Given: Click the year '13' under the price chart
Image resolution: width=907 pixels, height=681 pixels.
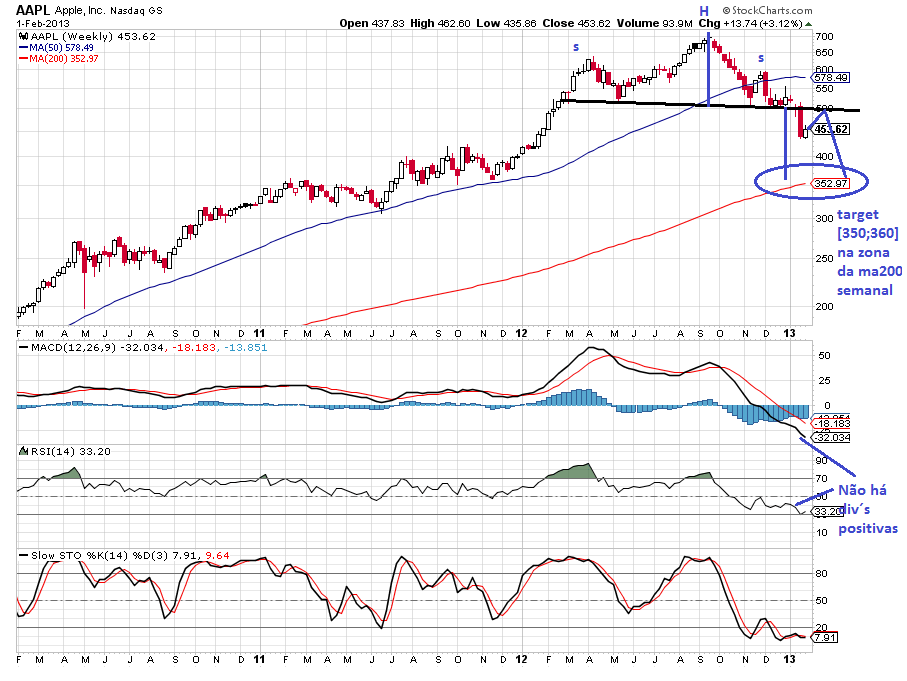Looking at the screenshot, I should click(x=789, y=333).
